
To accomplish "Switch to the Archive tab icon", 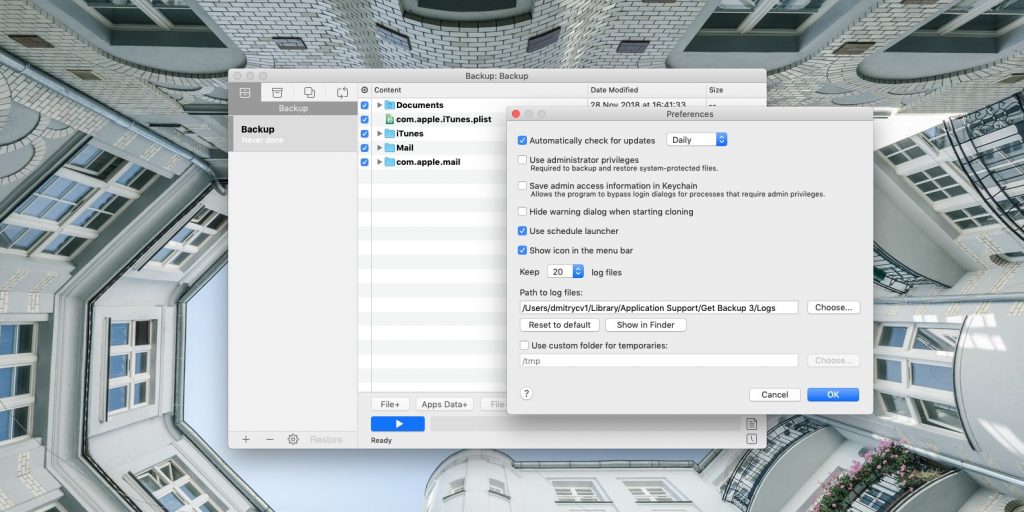I will [277, 92].
